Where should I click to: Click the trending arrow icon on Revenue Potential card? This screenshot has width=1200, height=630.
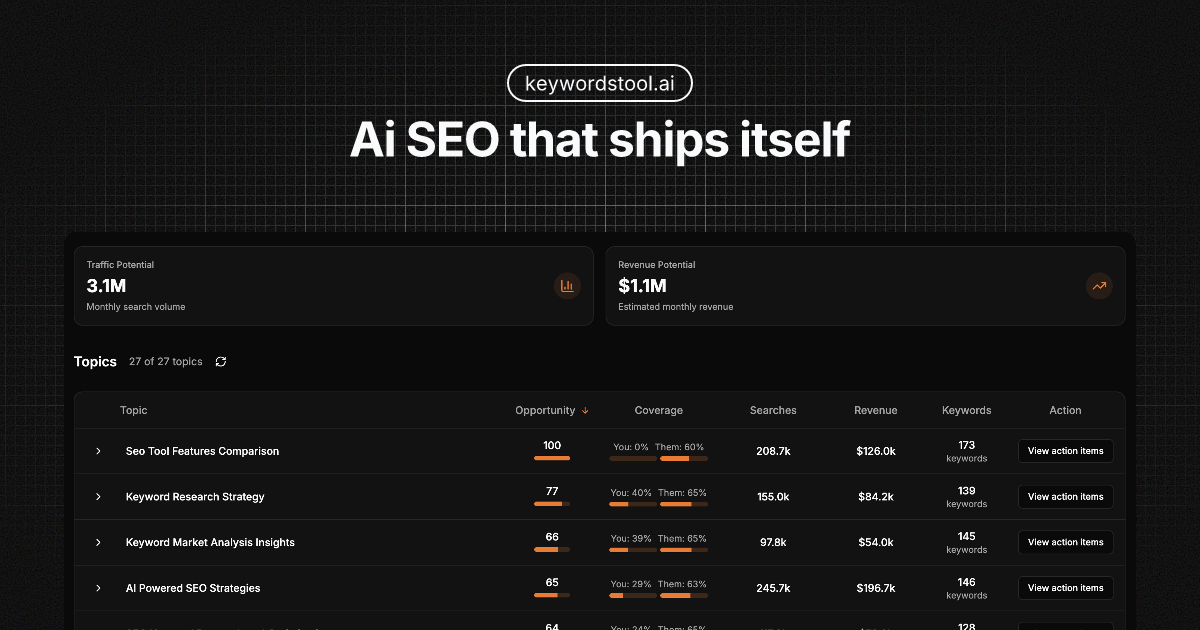(x=1099, y=286)
